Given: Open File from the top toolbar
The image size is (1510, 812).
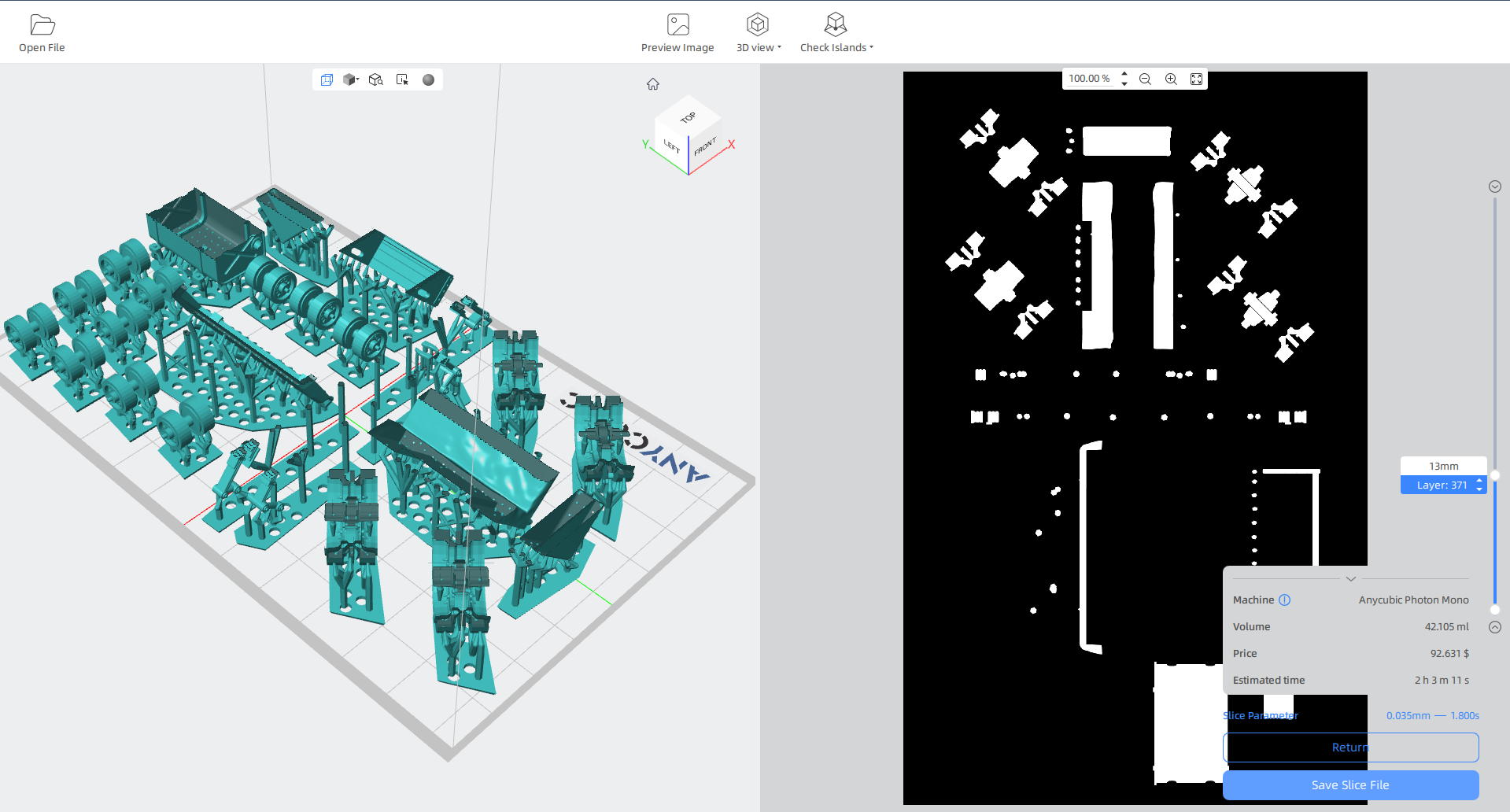Looking at the screenshot, I should (42, 33).
